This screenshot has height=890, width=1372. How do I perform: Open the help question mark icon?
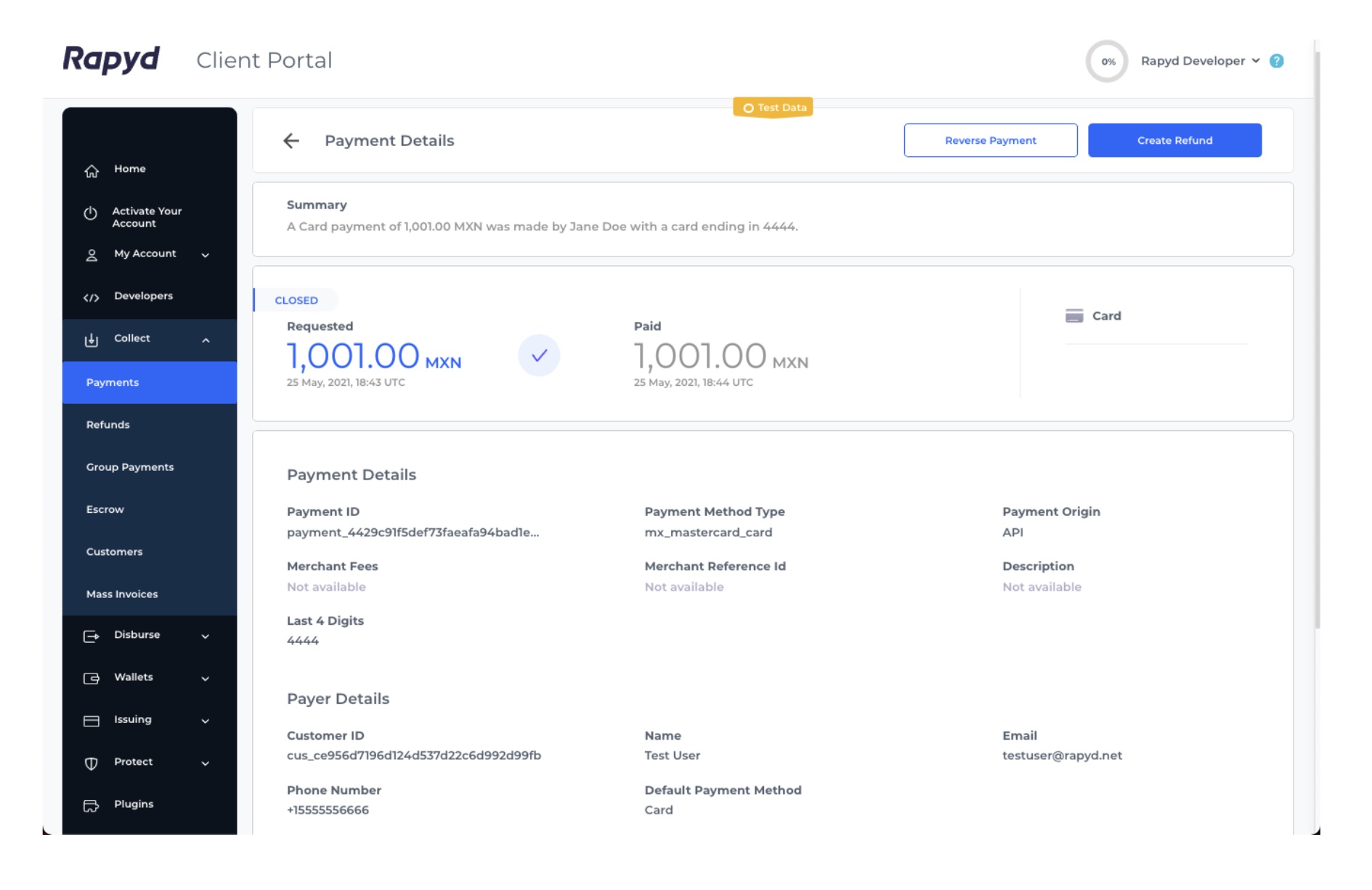click(1276, 61)
